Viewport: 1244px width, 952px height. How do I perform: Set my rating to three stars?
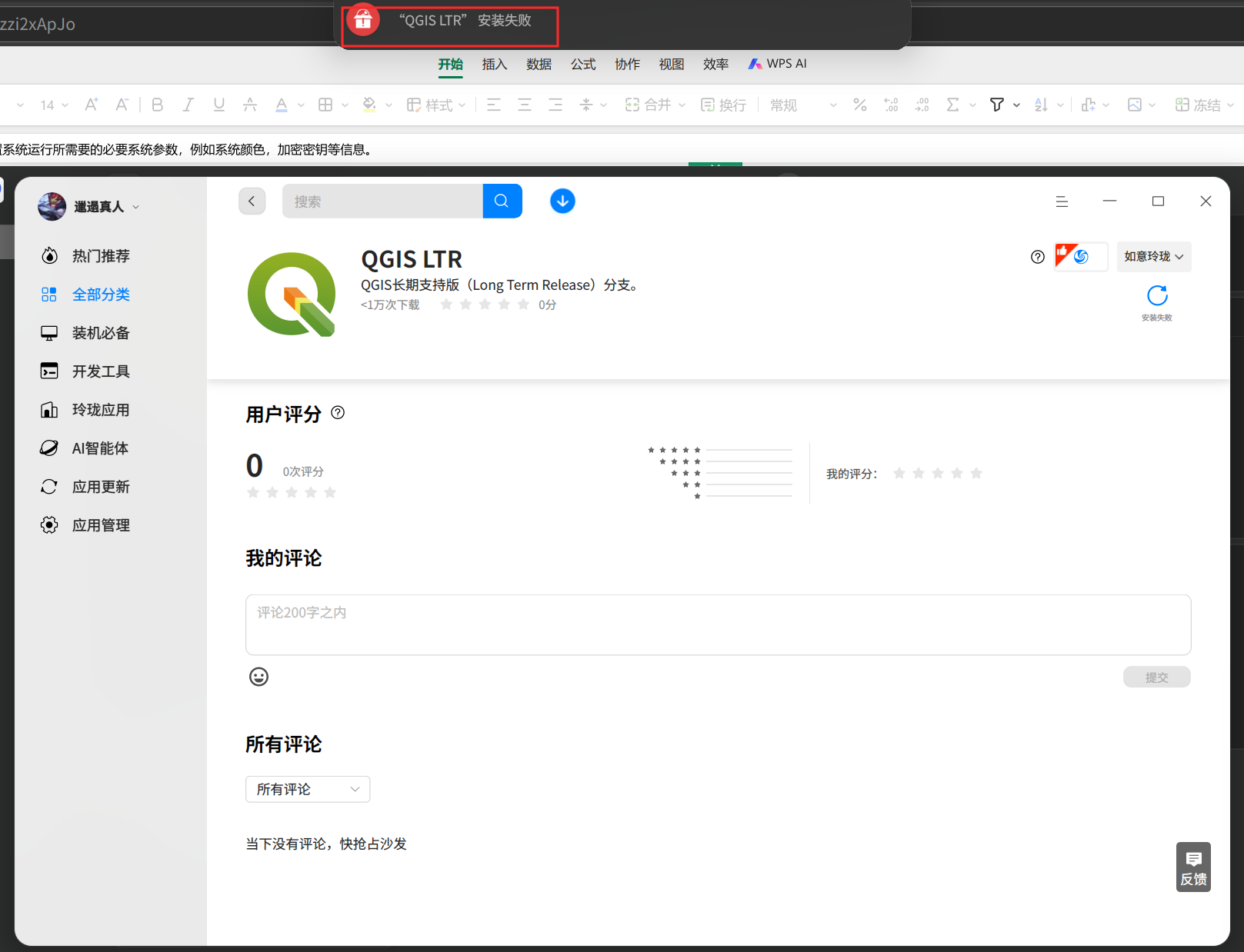pyautogui.click(x=938, y=473)
